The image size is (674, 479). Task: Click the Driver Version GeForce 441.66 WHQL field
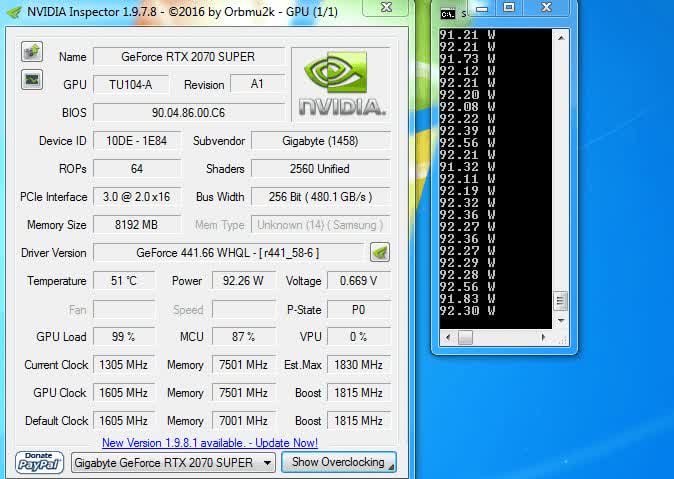click(228, 252)
